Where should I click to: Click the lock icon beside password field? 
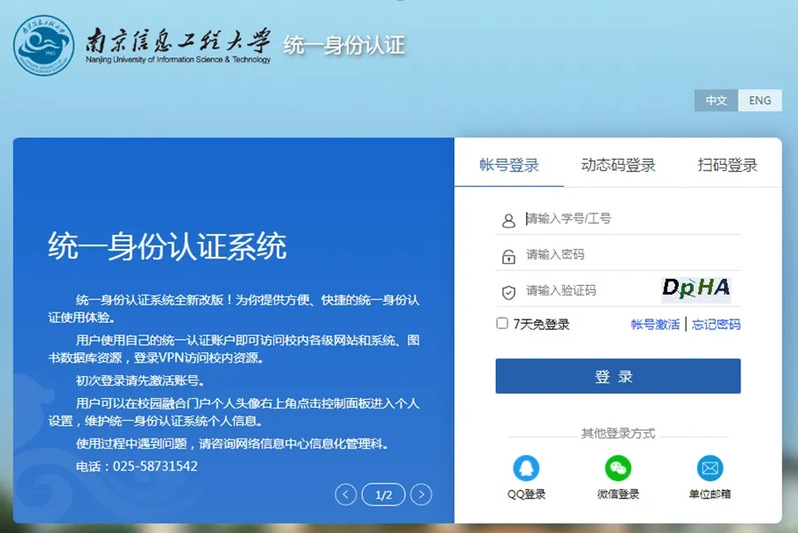tap(508, 256)
